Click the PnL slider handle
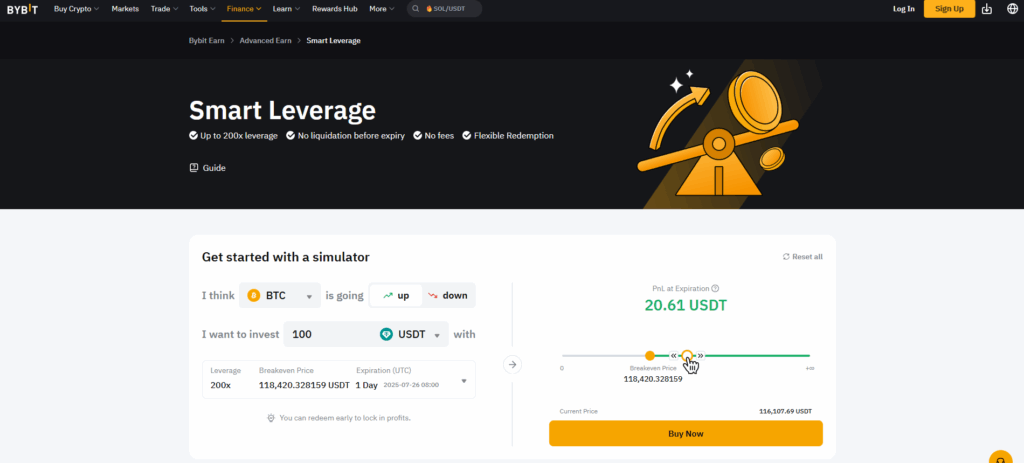Viewport: 1024px width, 463px height. 686,356
